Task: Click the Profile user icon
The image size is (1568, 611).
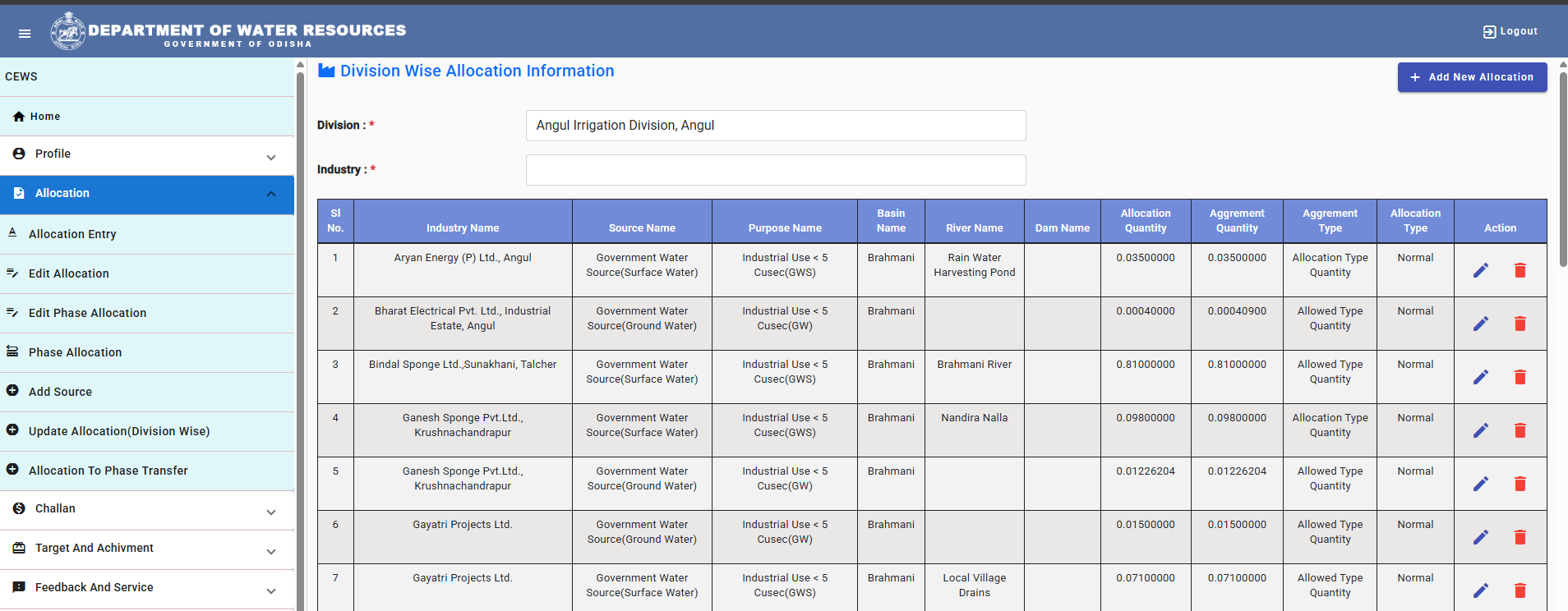Action: [x=19, y=154]
